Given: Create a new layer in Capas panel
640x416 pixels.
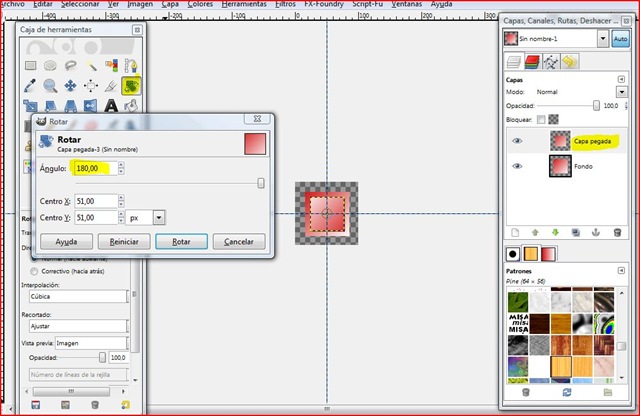Looking at the screenshot, I should pos(515,233).
